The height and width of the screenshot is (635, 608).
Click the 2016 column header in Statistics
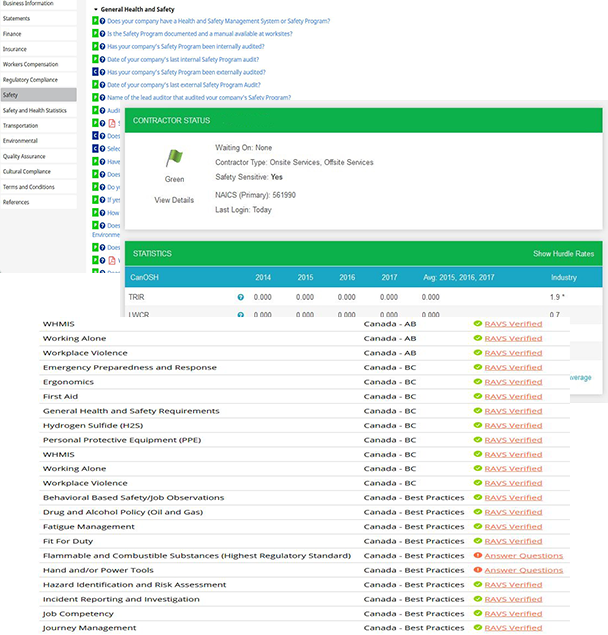coord(347,277)
